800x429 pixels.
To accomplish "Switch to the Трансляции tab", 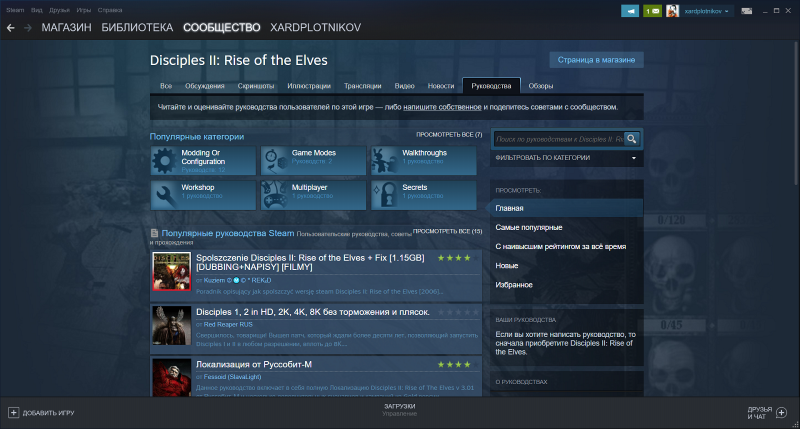I will (x=362, y=86).
